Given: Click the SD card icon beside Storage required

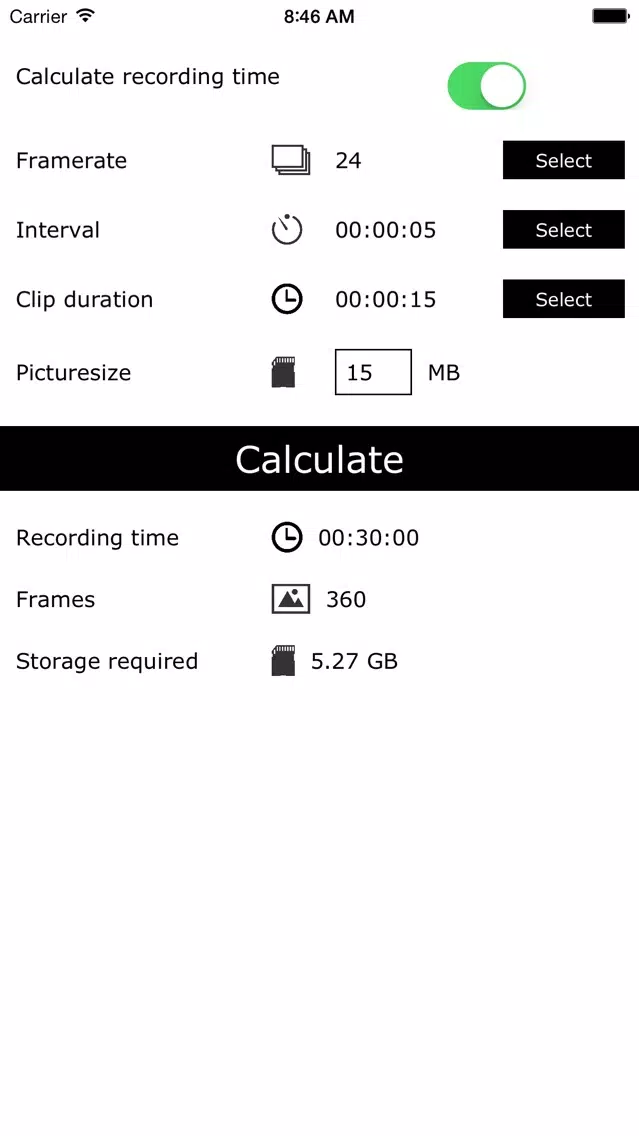Looking at the screenshot, I should pos(283,661).
